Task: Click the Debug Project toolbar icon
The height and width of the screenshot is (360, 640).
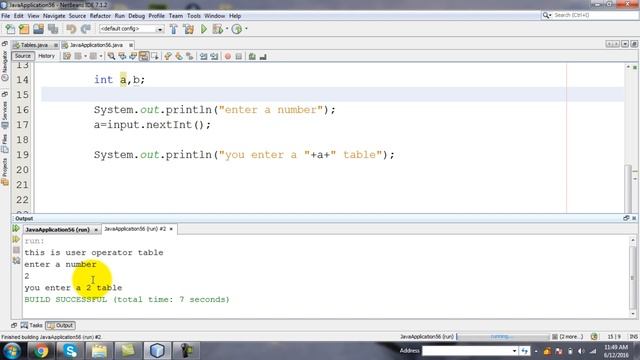Action: pos(218,29)
